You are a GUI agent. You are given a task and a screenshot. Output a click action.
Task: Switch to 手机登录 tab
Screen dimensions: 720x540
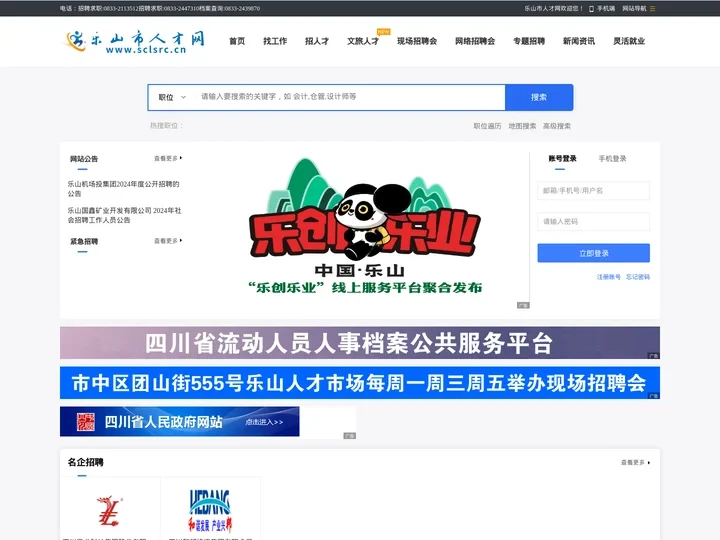coord(612,158)
